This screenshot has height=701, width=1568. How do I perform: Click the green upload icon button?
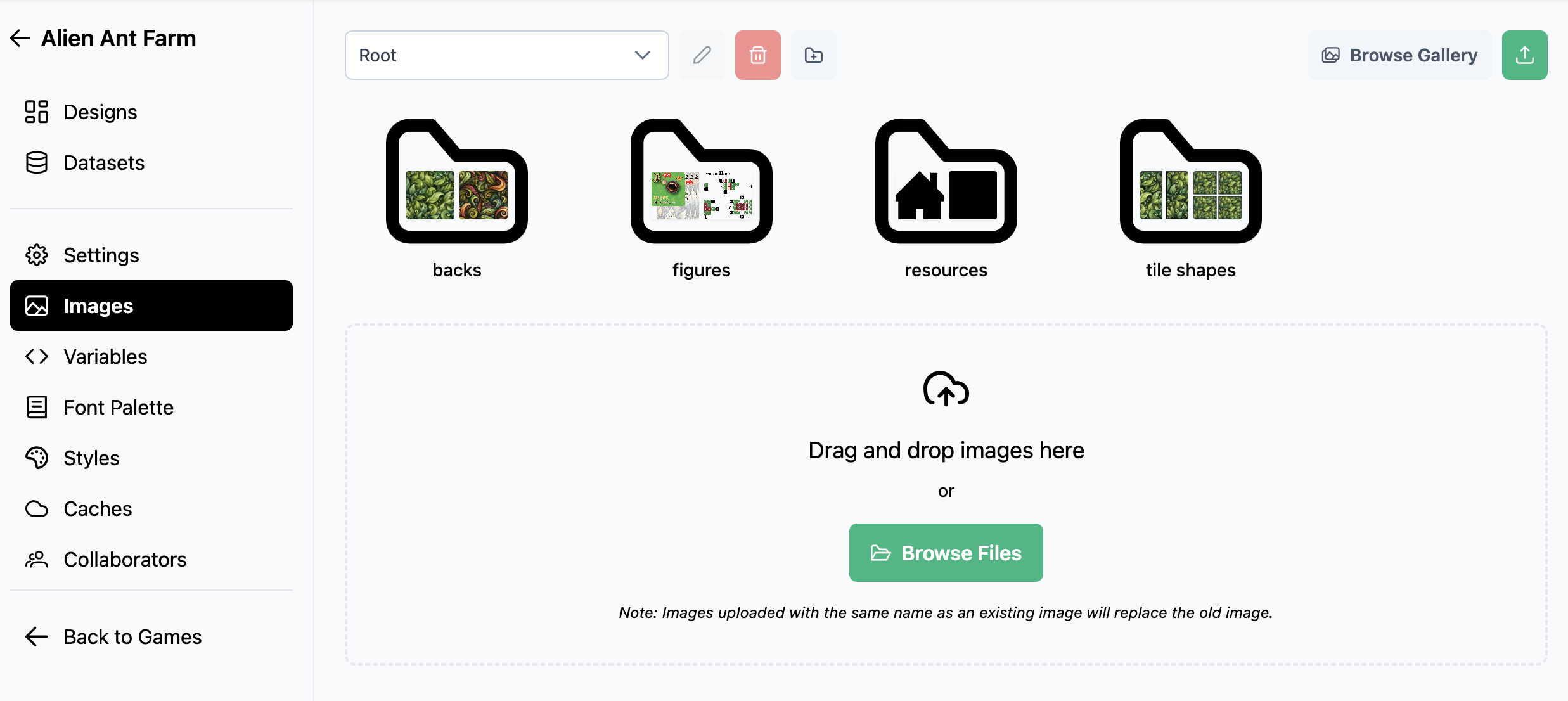pyautogui.click(x=1524, y=55)
